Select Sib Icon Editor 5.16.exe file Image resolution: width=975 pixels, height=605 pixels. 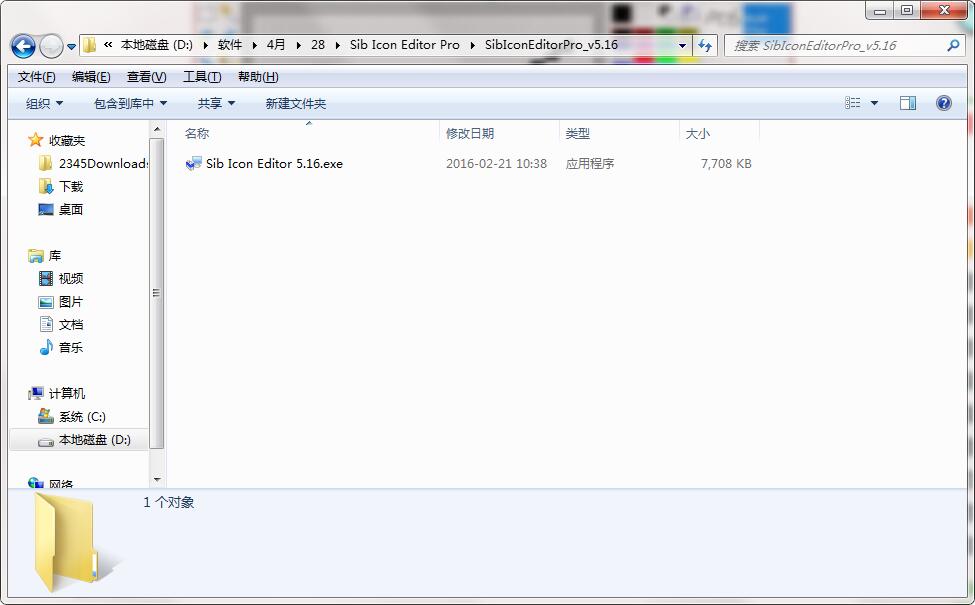274,164
